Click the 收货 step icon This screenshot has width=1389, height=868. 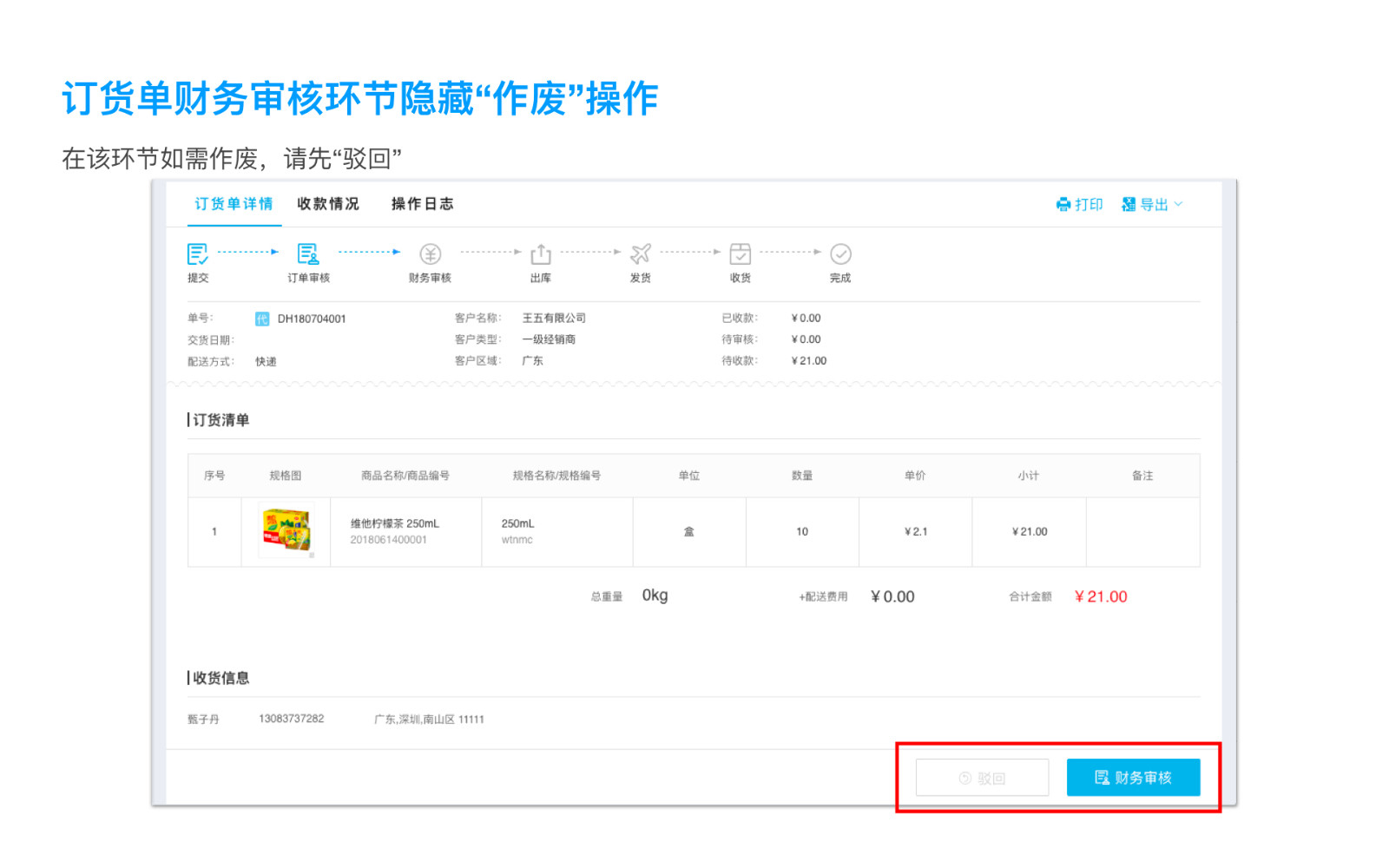point(741,253)
